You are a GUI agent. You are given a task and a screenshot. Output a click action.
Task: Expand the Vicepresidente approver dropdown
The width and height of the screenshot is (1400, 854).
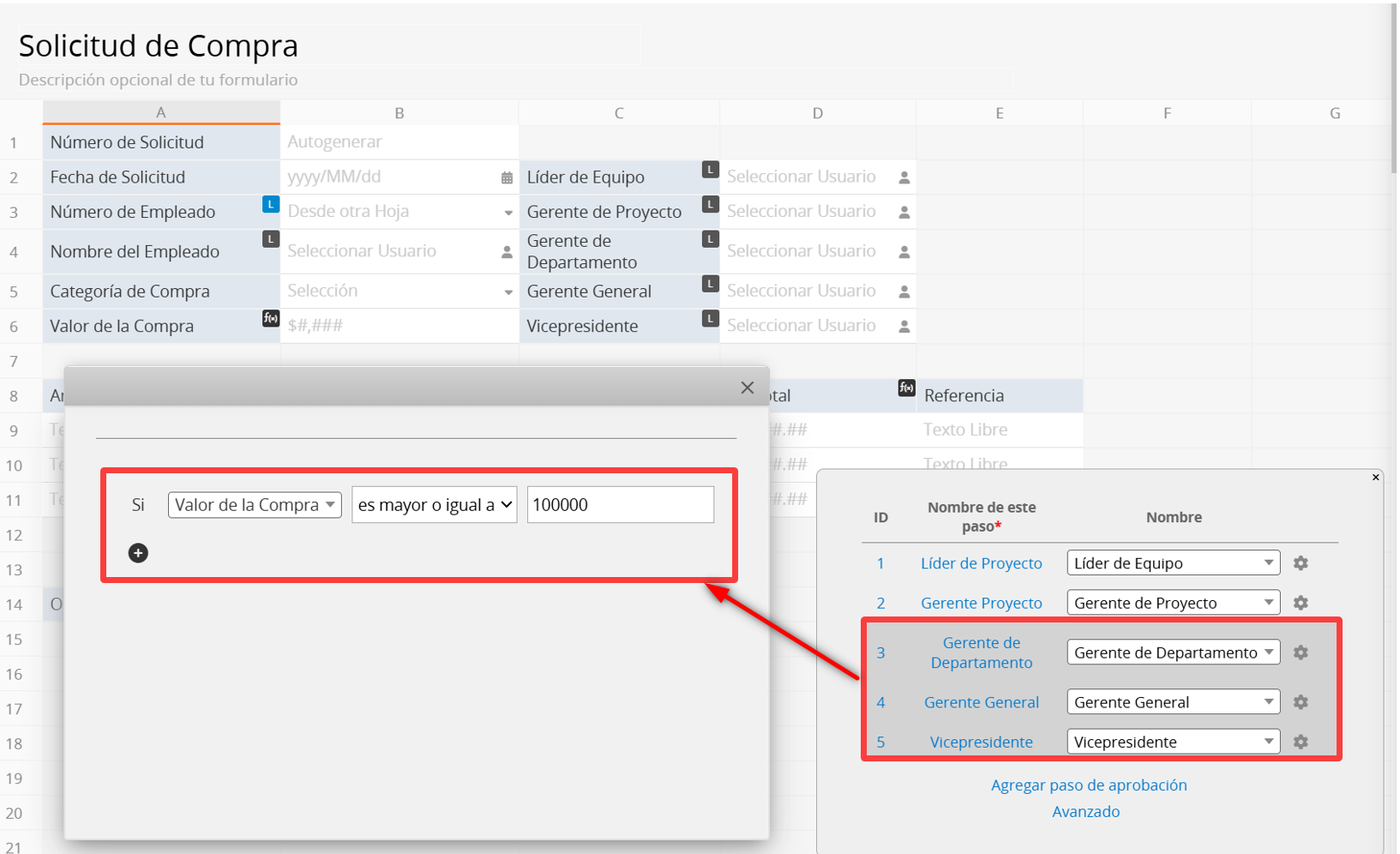point(1172,742)
